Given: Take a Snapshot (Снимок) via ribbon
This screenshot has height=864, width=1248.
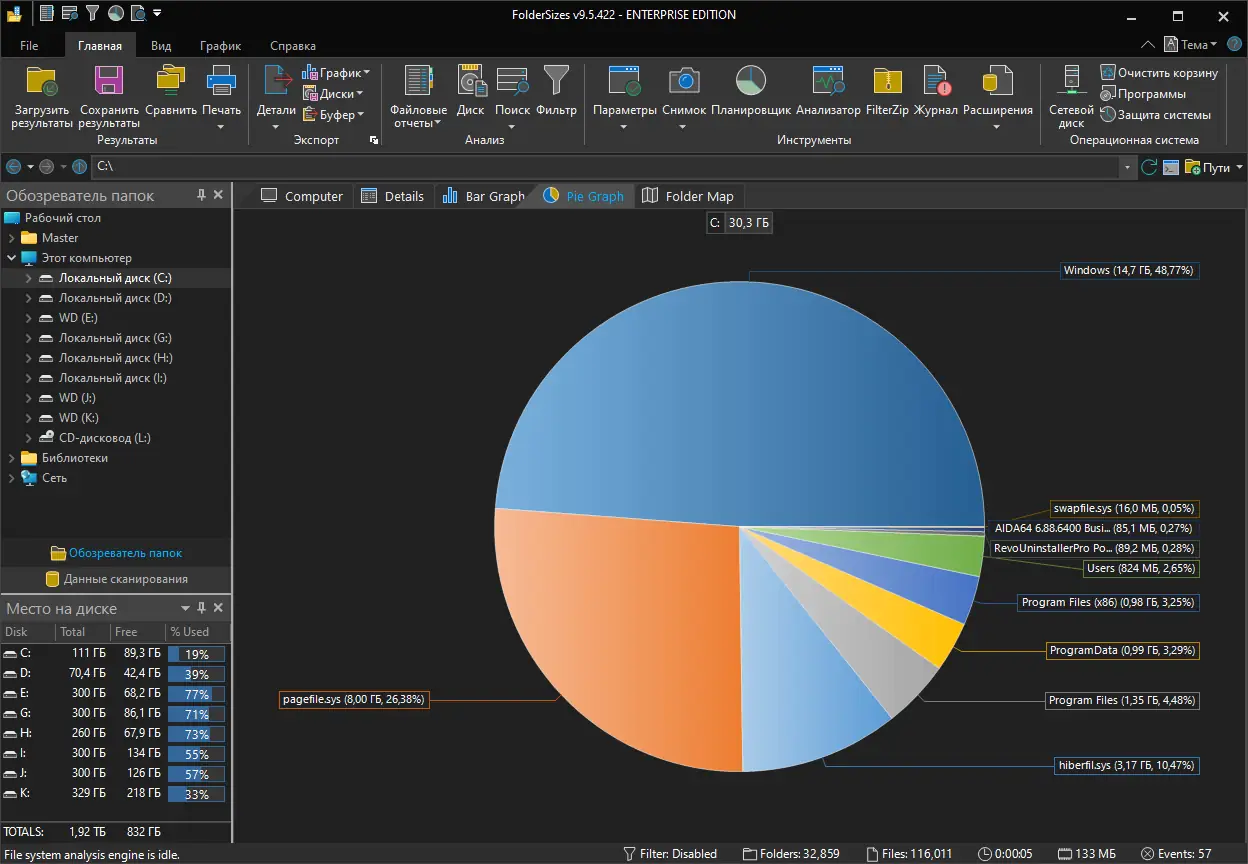Looking at the screenshot, I should click(684, 86).
